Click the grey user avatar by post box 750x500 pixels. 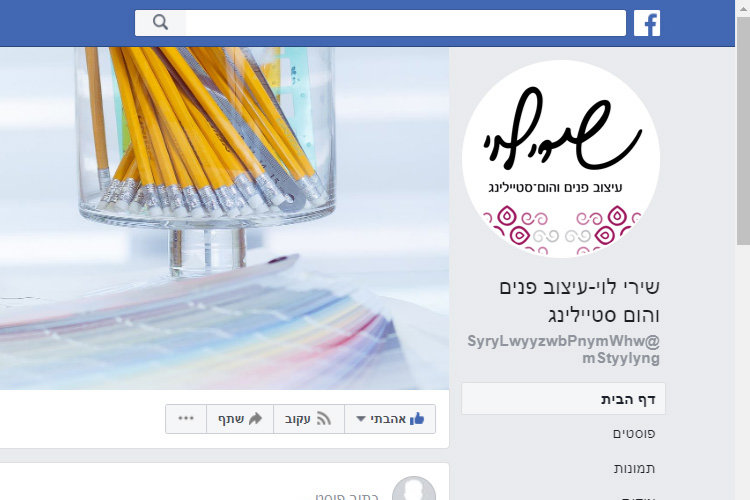coord(414,489)
